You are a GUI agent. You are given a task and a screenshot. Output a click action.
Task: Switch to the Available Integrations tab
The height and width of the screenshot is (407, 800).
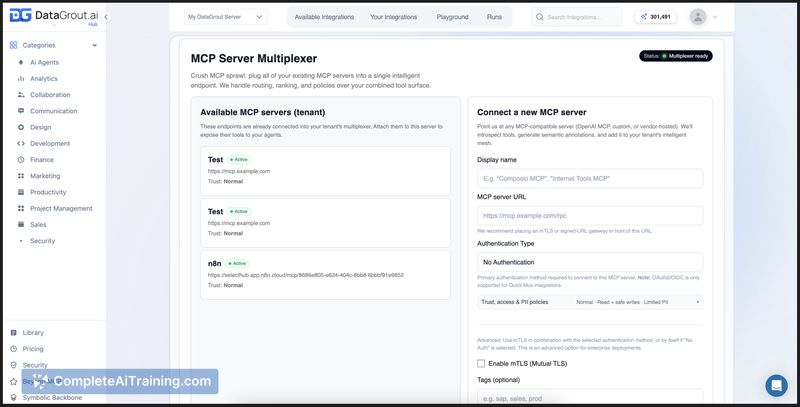click(323, 17)
